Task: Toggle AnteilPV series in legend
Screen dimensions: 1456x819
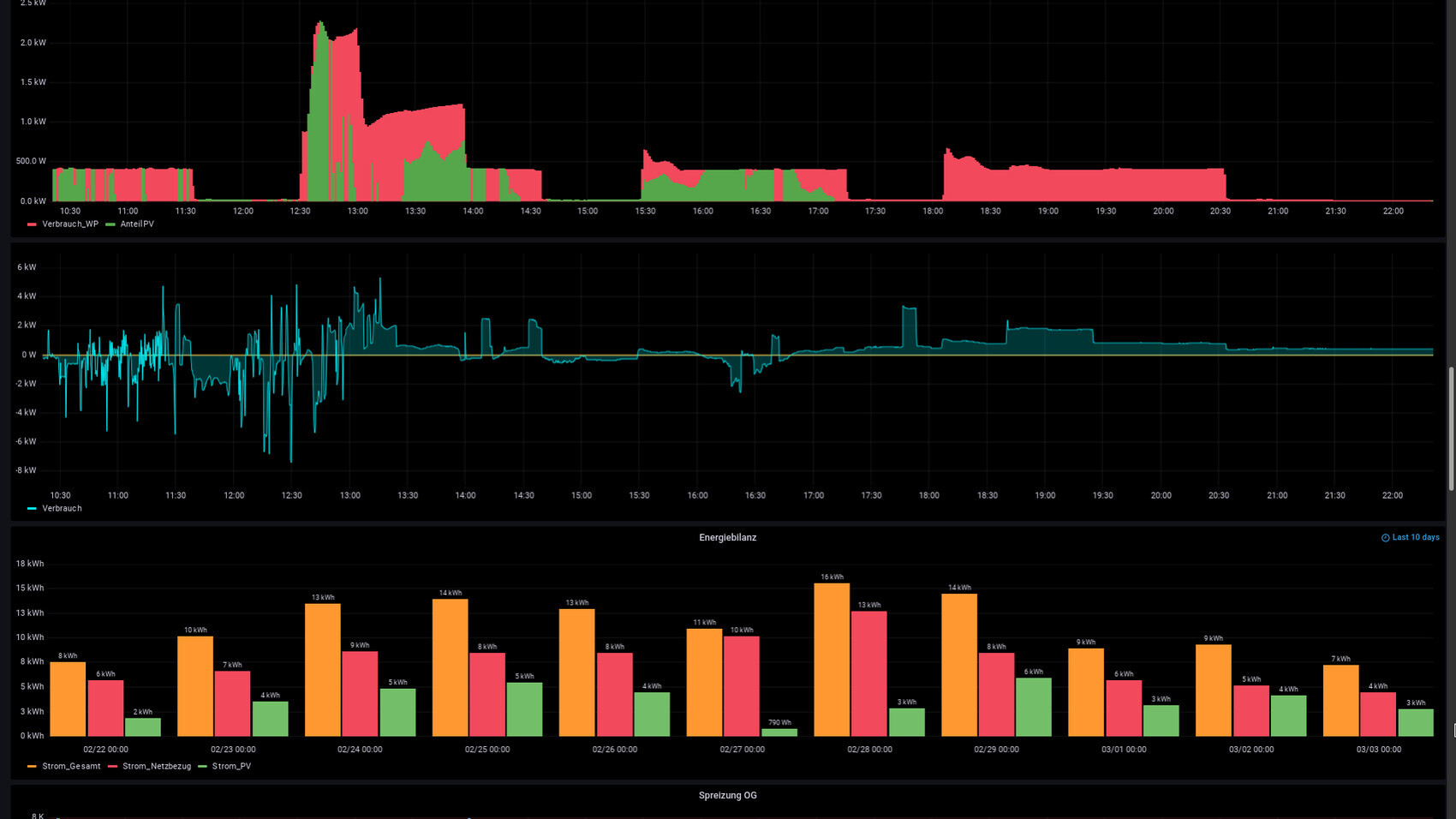Action: click(x=136, y=224)
